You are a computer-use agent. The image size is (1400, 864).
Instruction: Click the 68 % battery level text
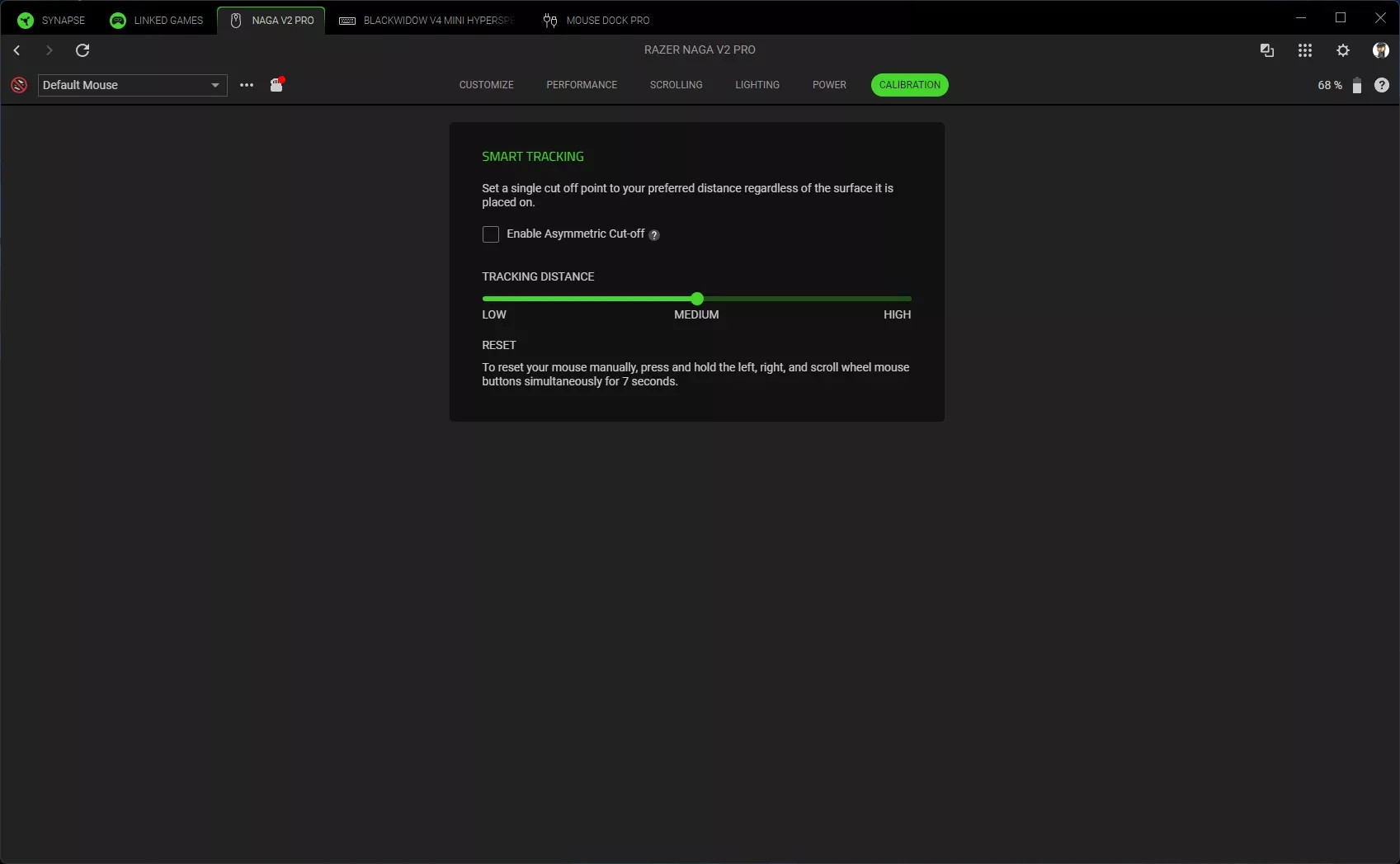click(1330, 85)
